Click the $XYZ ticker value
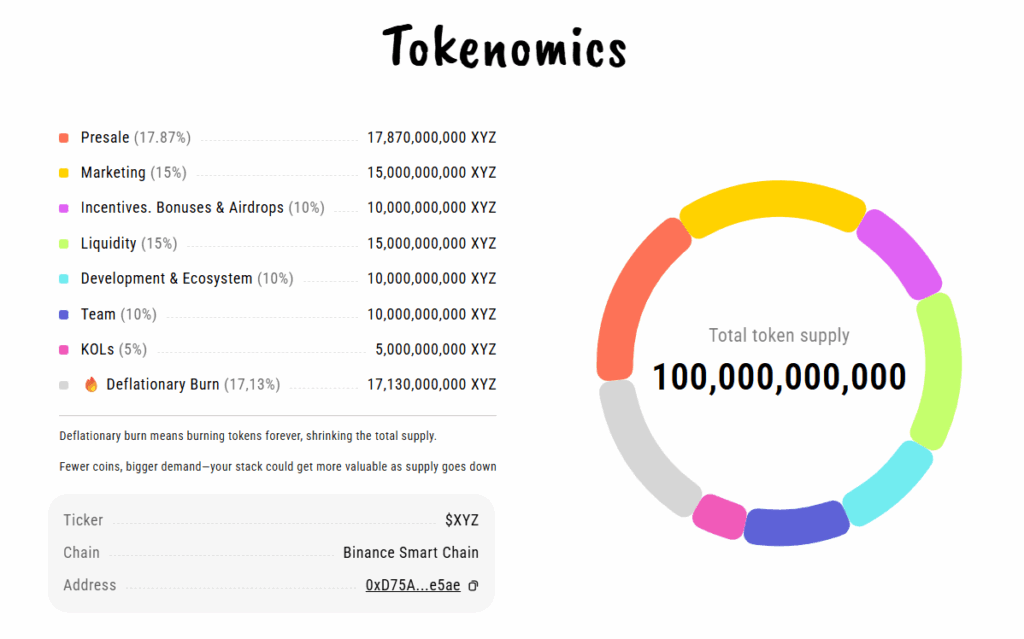This screenshot has height=639, width=1024. 462,520
